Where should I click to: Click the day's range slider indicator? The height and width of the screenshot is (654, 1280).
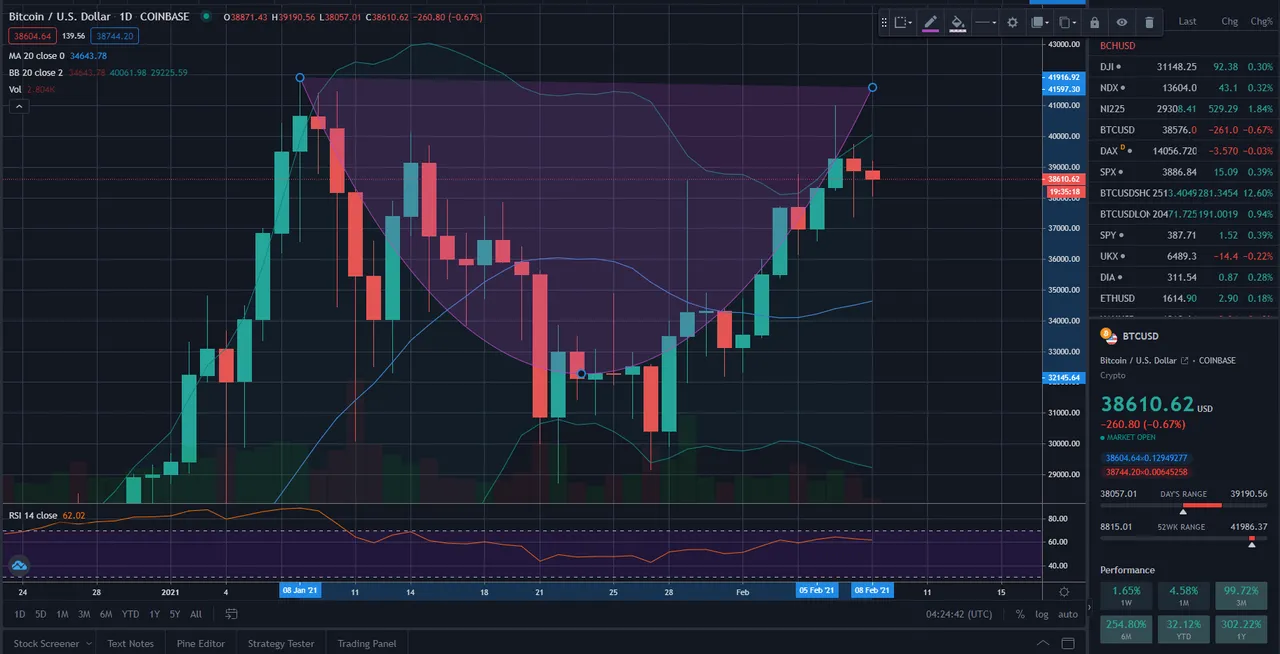[1184, 511]
